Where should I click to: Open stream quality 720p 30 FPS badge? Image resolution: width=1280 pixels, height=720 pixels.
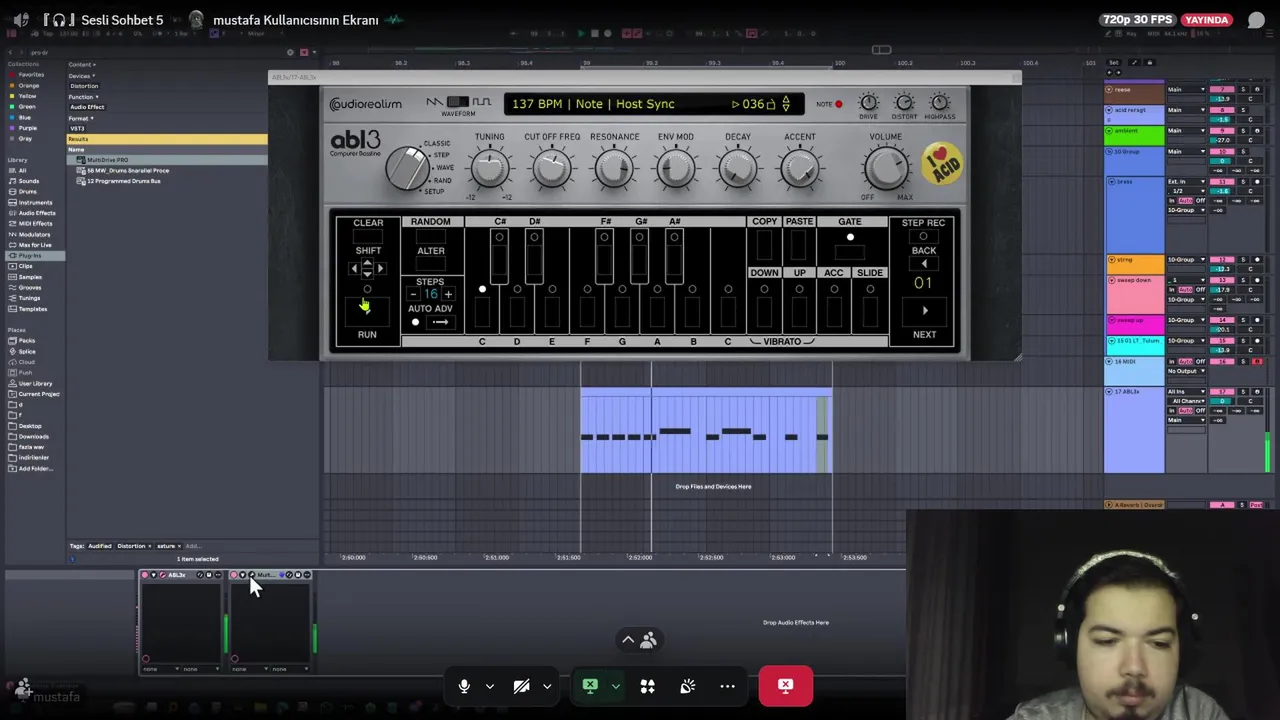pyautogui.click(x=1138, y=20)
